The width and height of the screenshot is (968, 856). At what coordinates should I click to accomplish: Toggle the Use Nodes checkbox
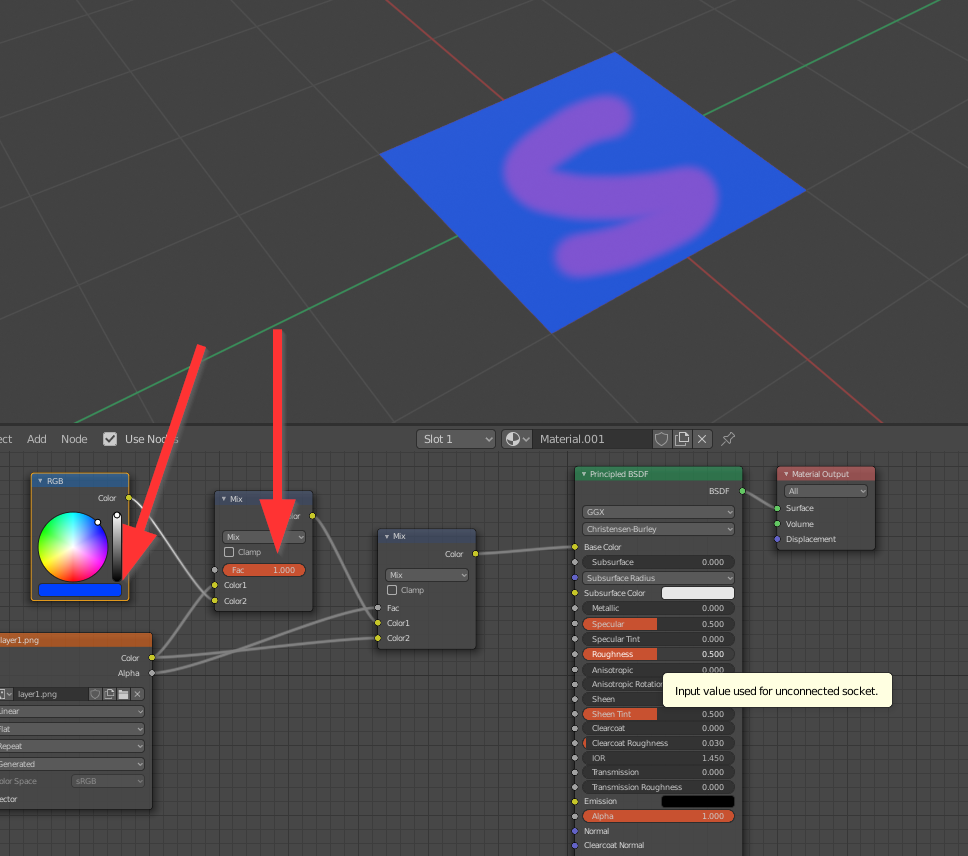pos(110,438)
